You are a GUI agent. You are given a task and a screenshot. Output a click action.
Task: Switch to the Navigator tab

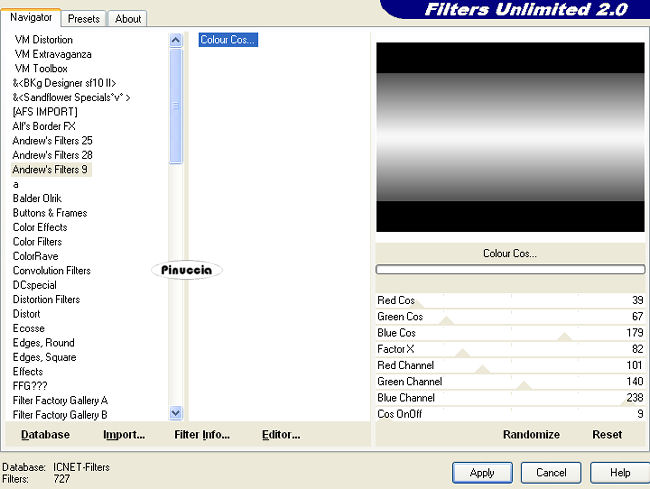coord(31,17)
